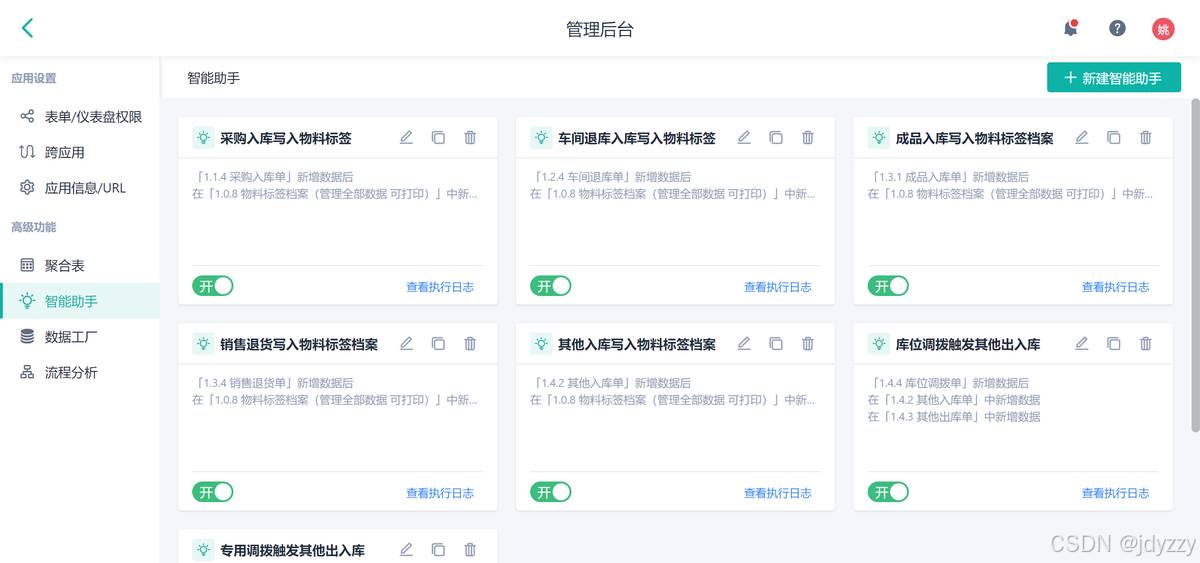The image size is (1200, 563).
Task: Open 表单/仪表盘权限 in the sidebar
Action: pyautogui.click(x=93, y=116)
